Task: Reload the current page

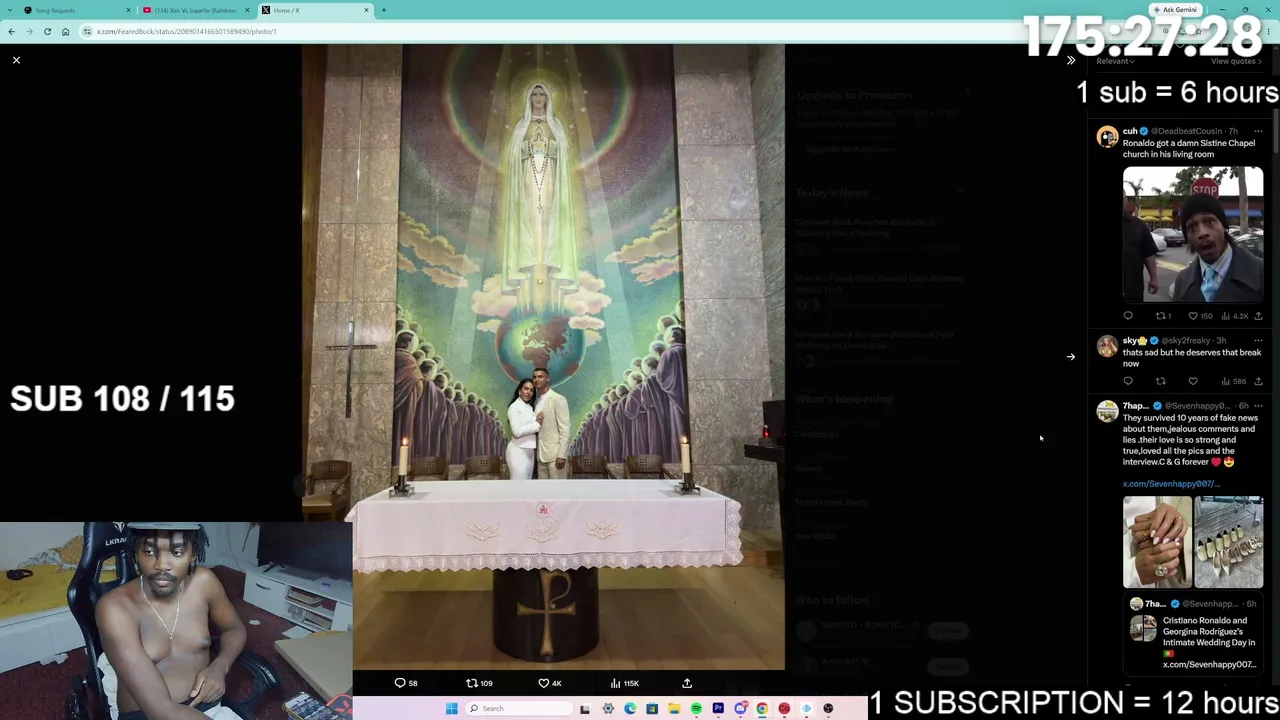Action: tap(47, 31)
